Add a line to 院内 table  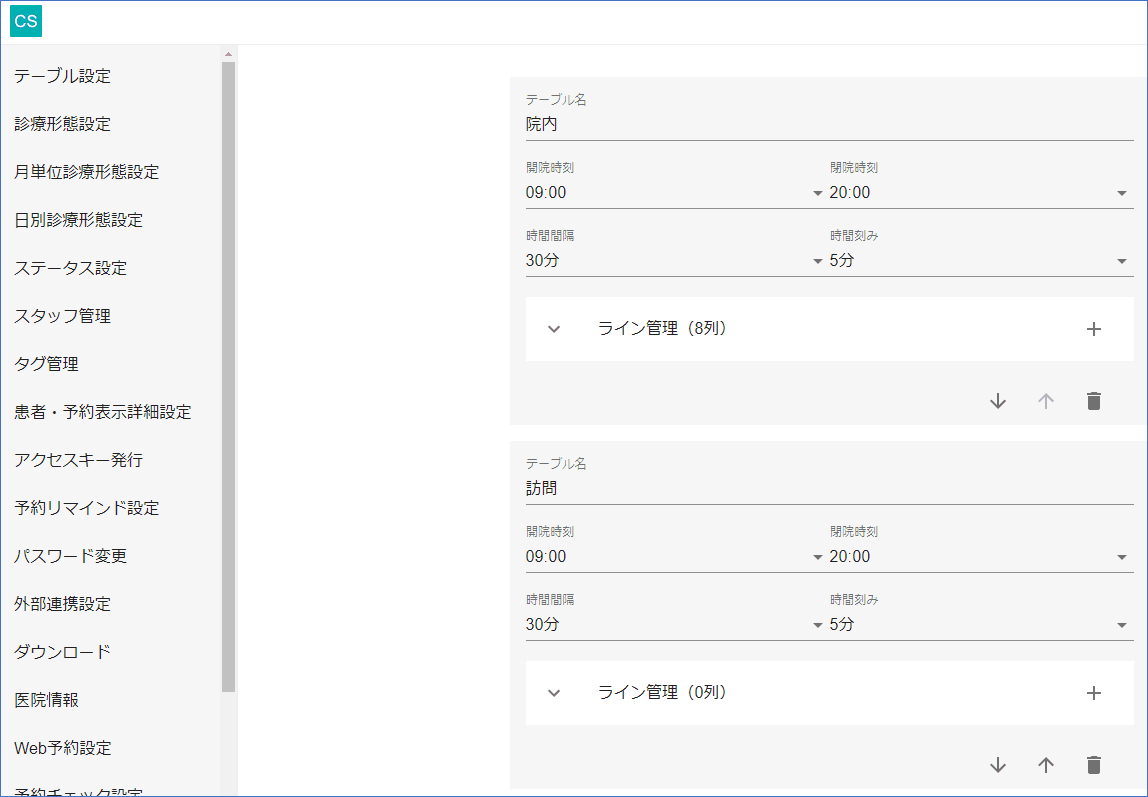click(1093, 329)
